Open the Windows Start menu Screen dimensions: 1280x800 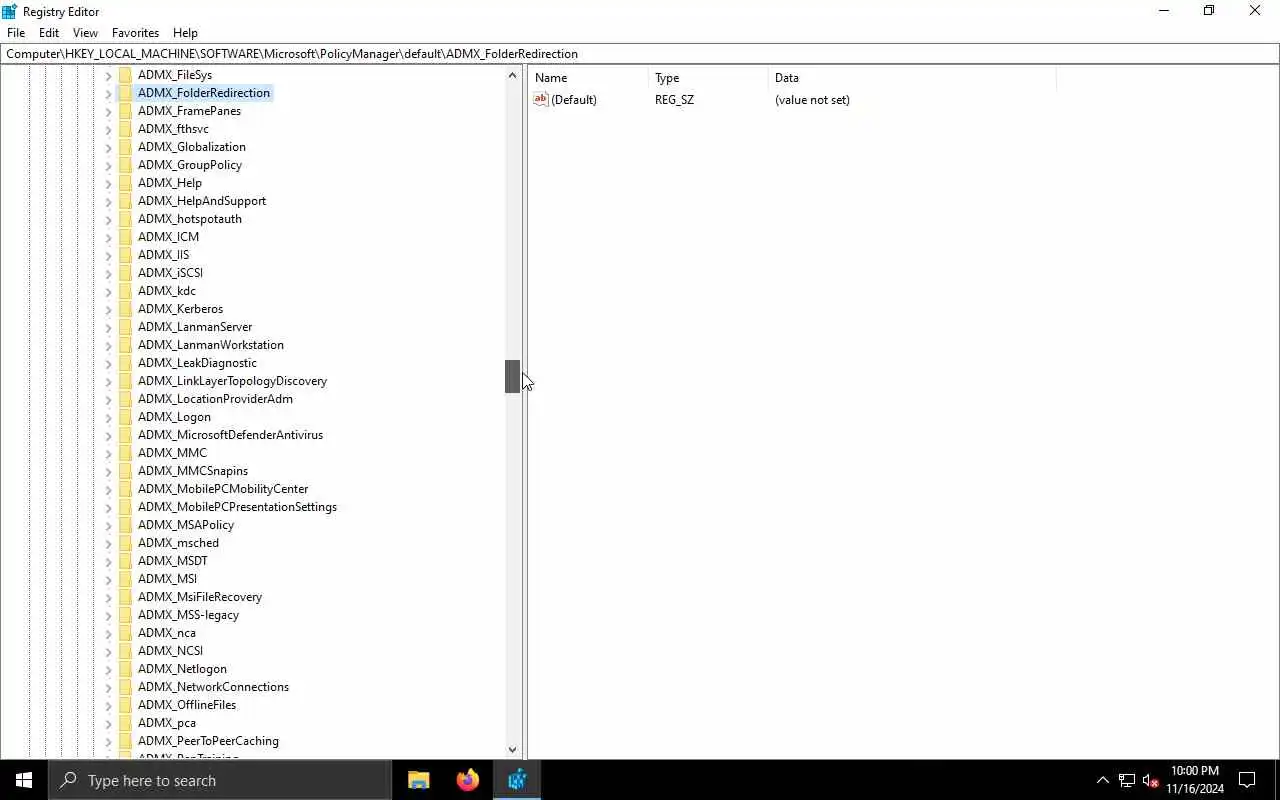(x=24, y=780)
